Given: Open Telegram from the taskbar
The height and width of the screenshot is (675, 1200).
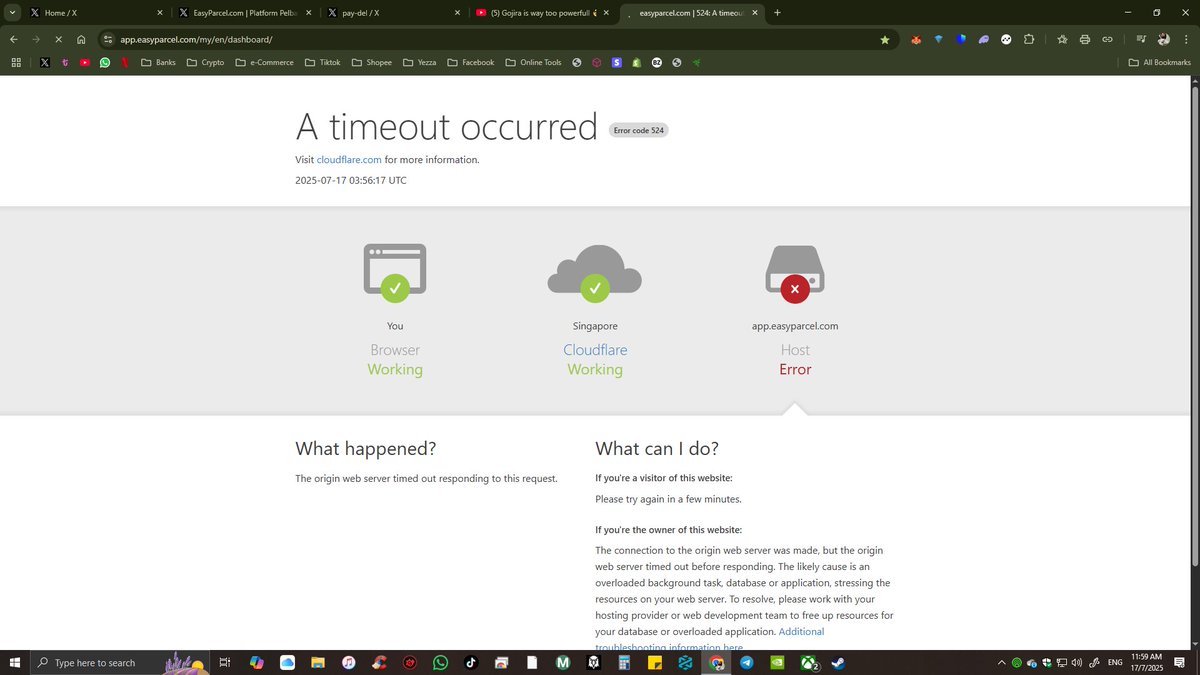Looking at the screenshot, I should [747, 662].
